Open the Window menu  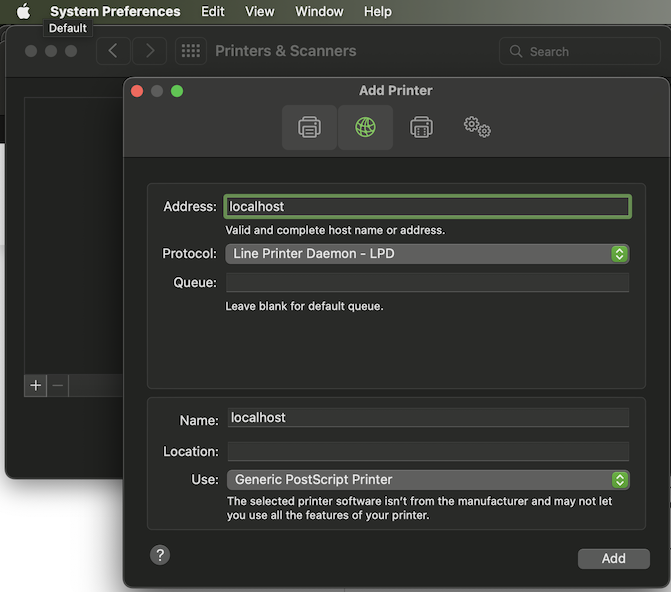click(x=319, y=12)
